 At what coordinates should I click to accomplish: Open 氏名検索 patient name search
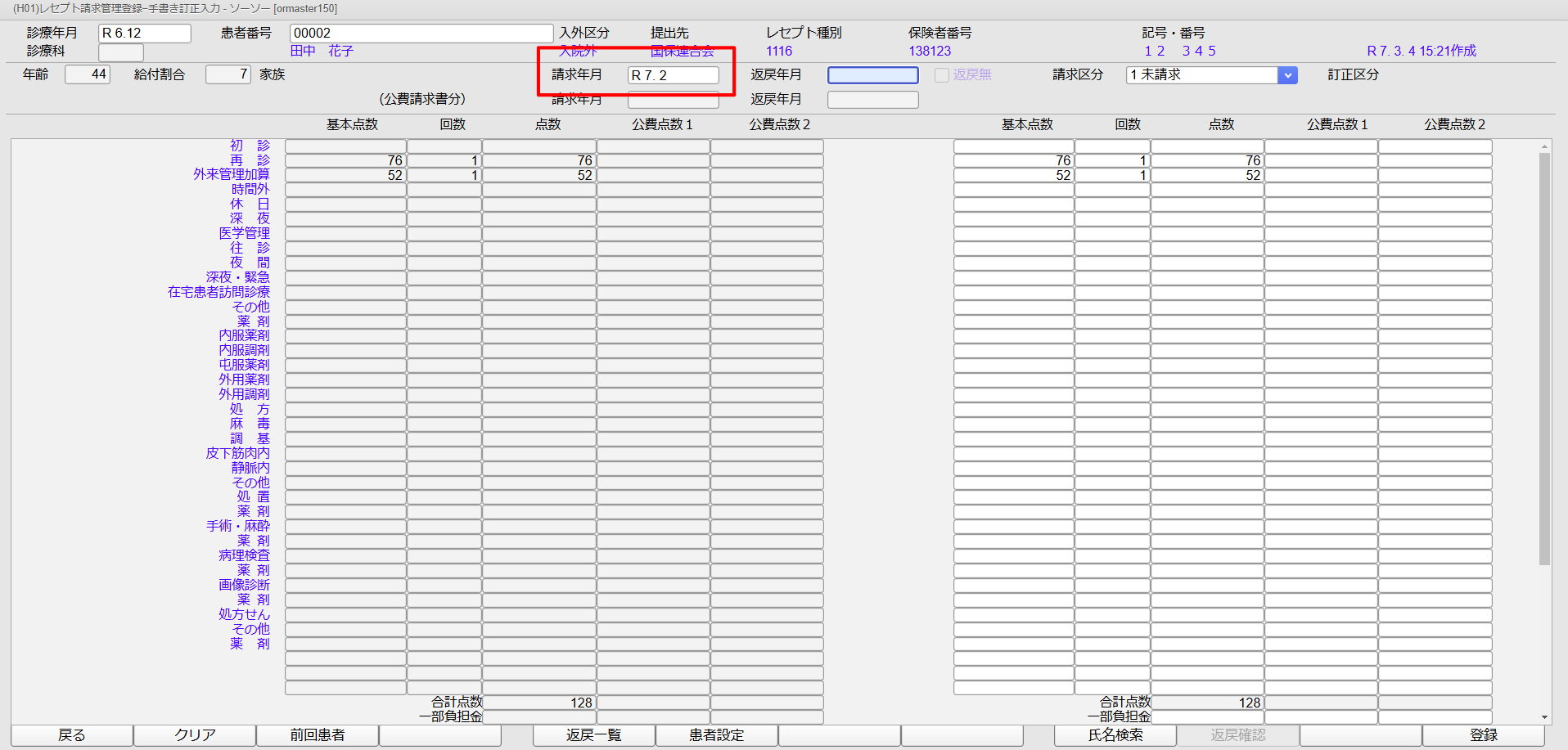[x=1115, y=734]
